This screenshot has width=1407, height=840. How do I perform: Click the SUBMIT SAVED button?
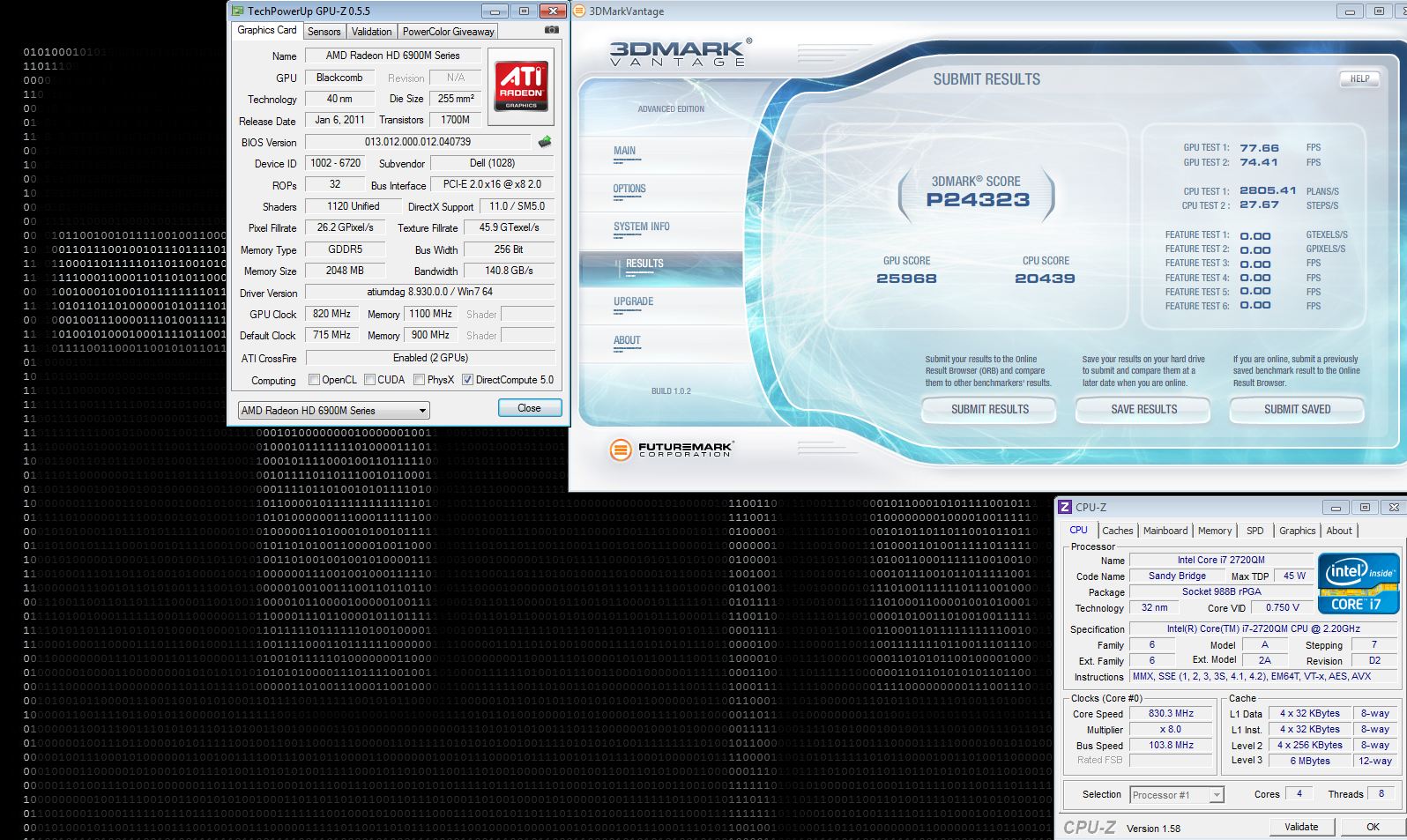[x=1297, y=410]
